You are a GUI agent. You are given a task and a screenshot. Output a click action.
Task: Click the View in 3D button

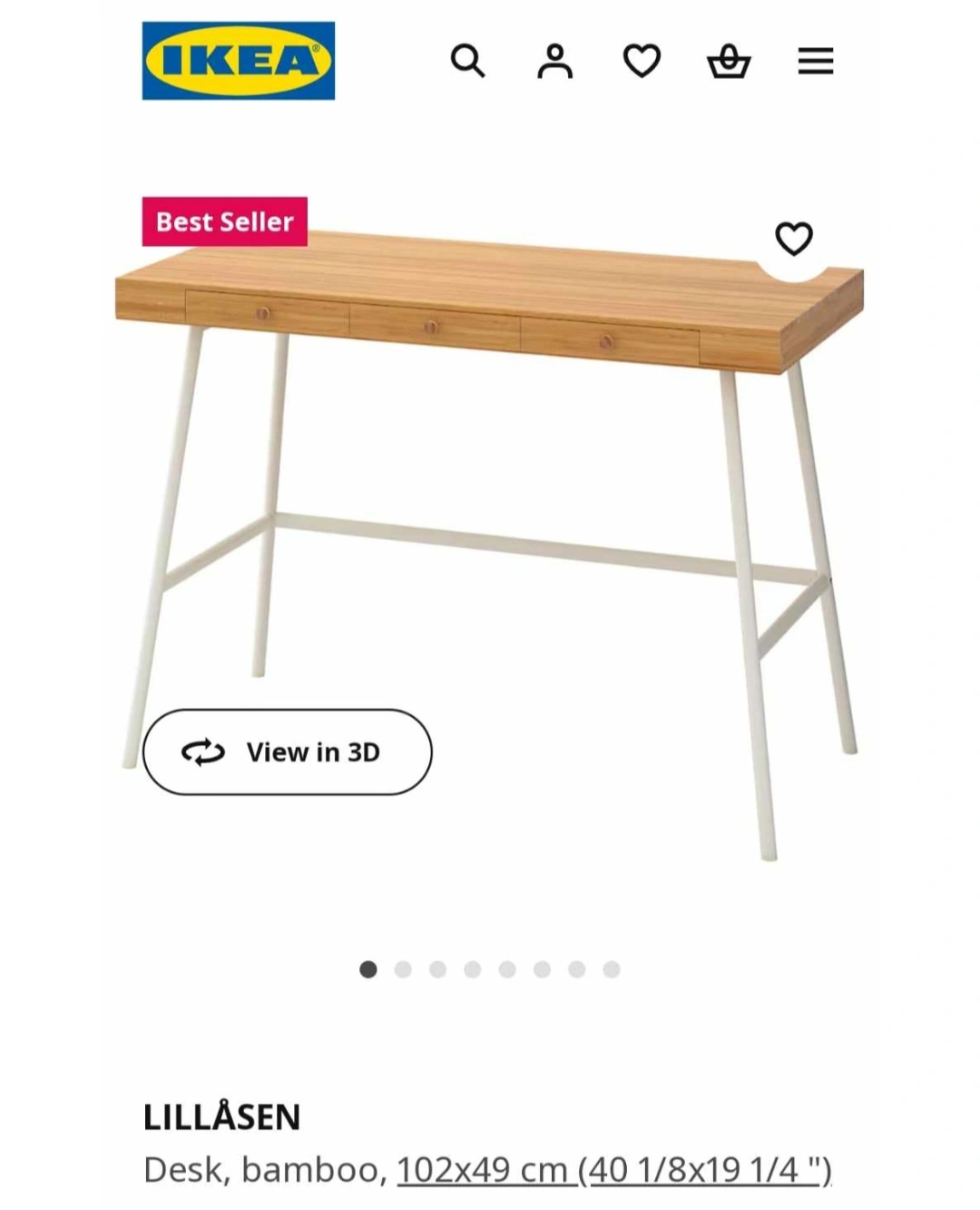point(288,752)
